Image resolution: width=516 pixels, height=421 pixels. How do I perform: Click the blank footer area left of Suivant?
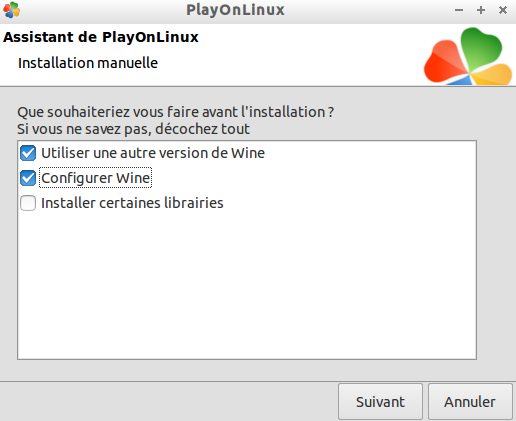coord(167,402)
